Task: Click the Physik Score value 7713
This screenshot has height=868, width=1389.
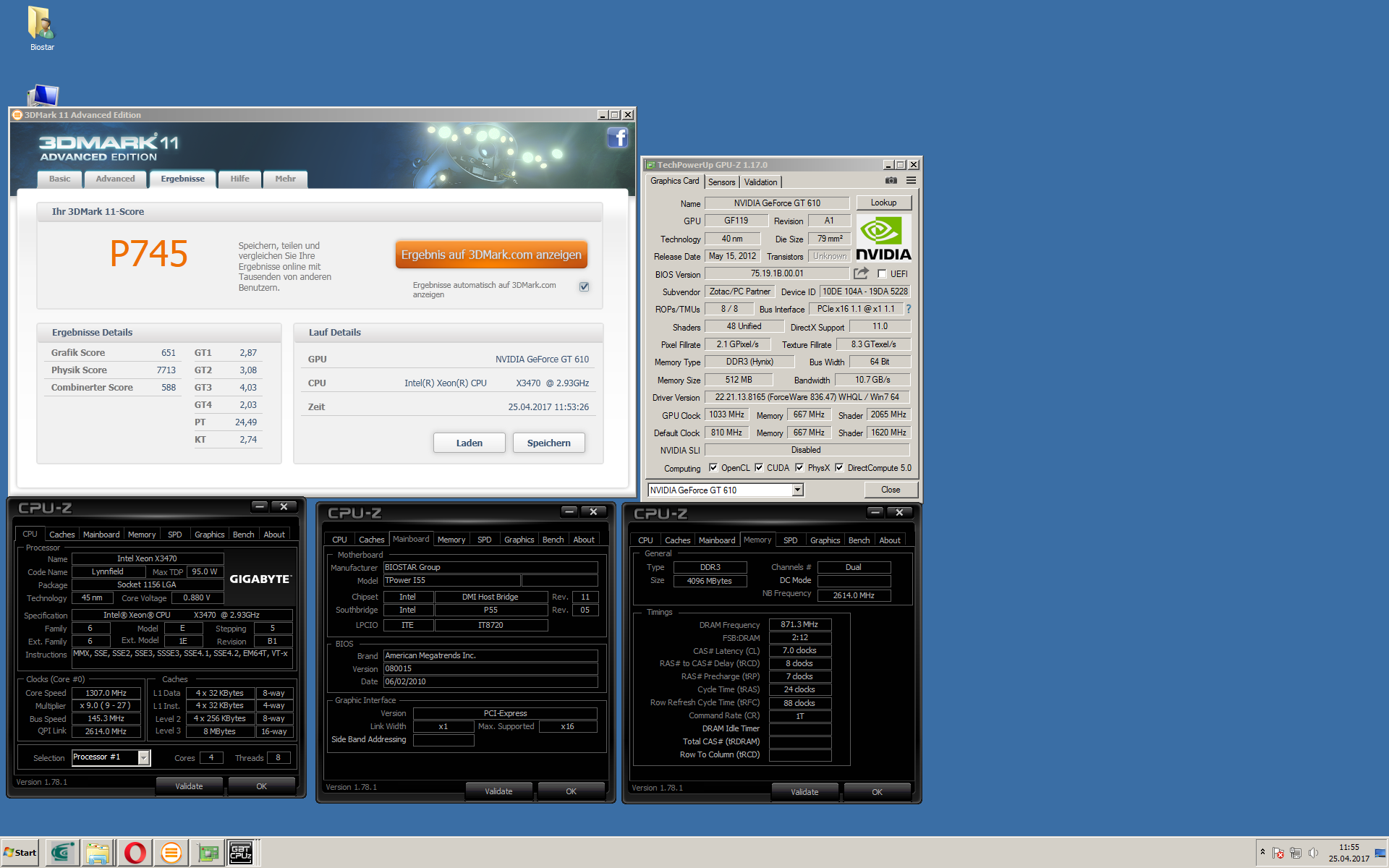Action: 166,370
